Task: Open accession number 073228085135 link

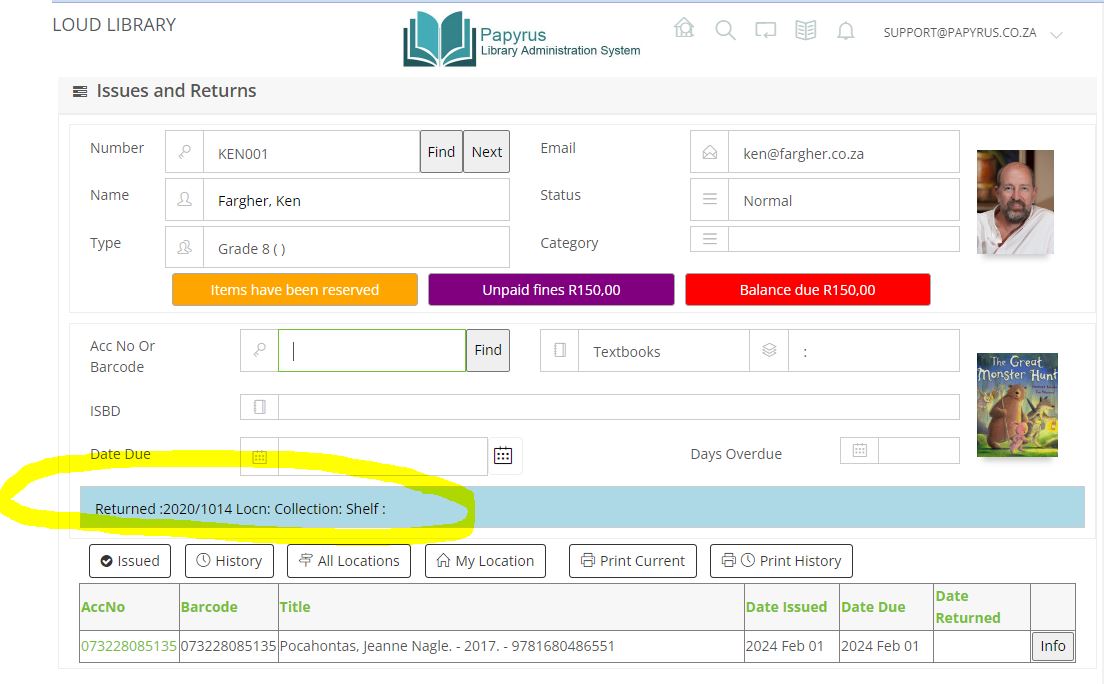Action: click(x=128, y=646)
